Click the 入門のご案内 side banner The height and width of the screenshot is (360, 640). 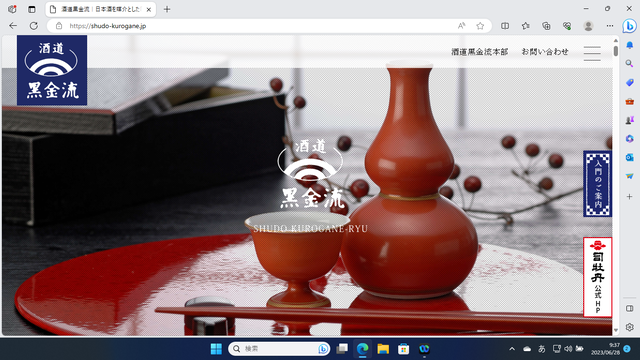tap(598, 184)
